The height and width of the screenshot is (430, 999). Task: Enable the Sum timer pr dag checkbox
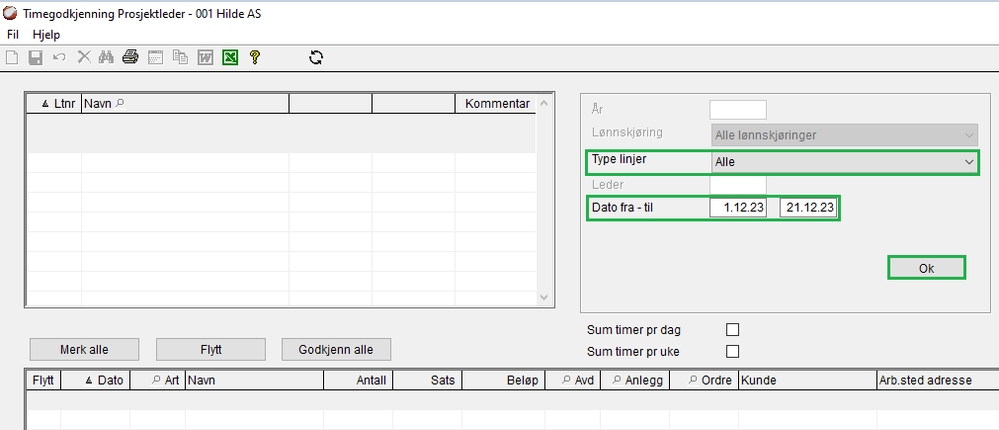click(732, 329)
